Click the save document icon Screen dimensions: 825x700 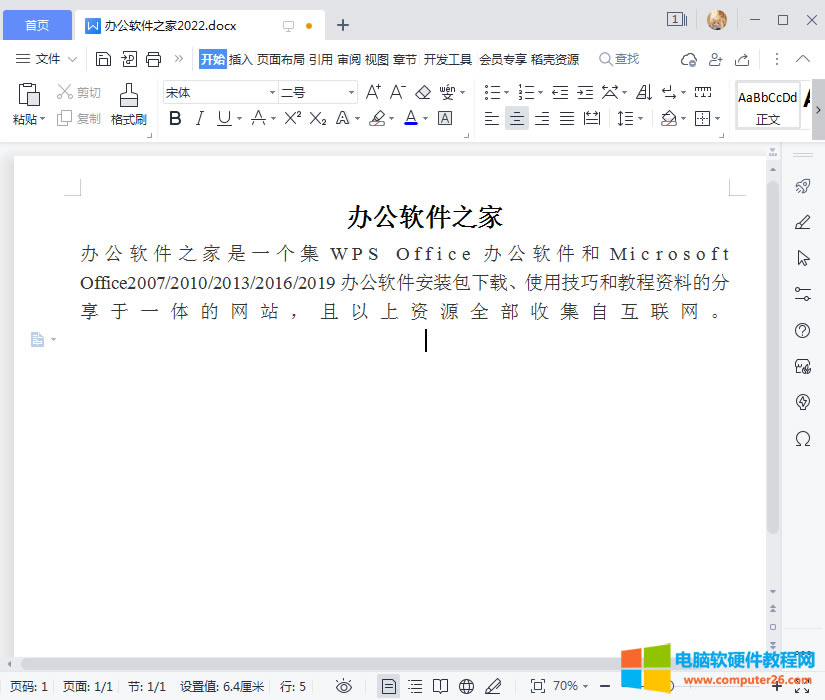[103, 59]
